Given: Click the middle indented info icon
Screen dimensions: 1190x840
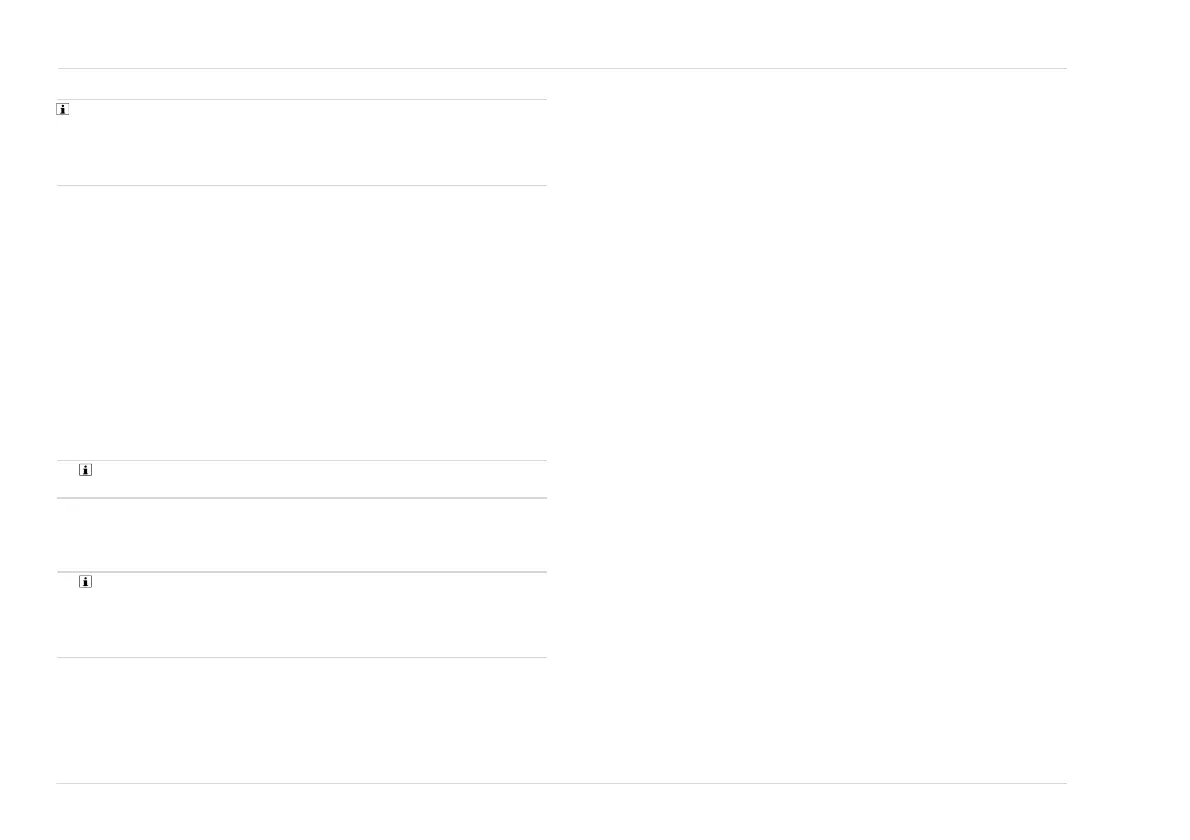Looking at the screenshot, I should (x=85, y=469).
